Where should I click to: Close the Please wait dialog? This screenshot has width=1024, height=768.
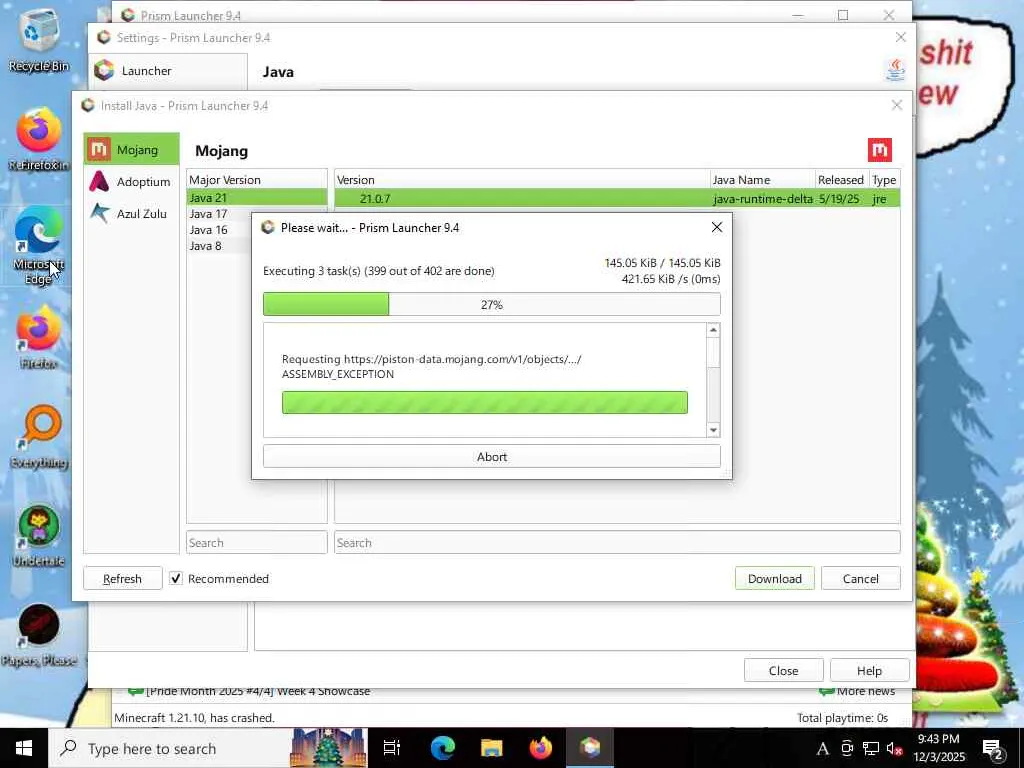coord(716,227)
